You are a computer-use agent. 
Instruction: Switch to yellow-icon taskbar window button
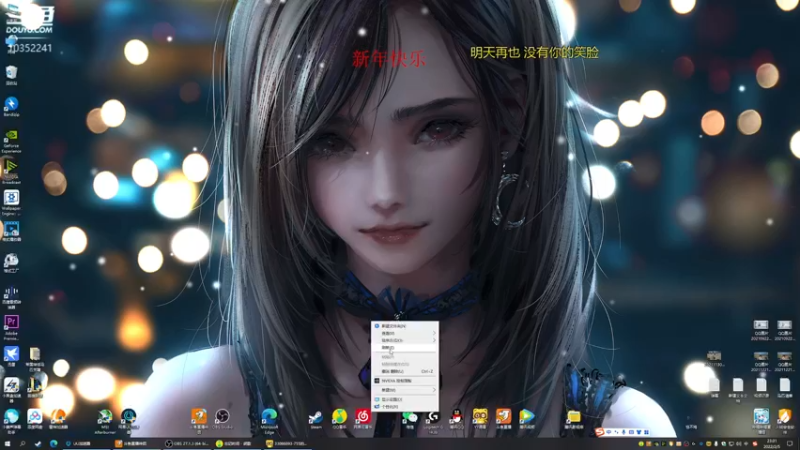288,444
